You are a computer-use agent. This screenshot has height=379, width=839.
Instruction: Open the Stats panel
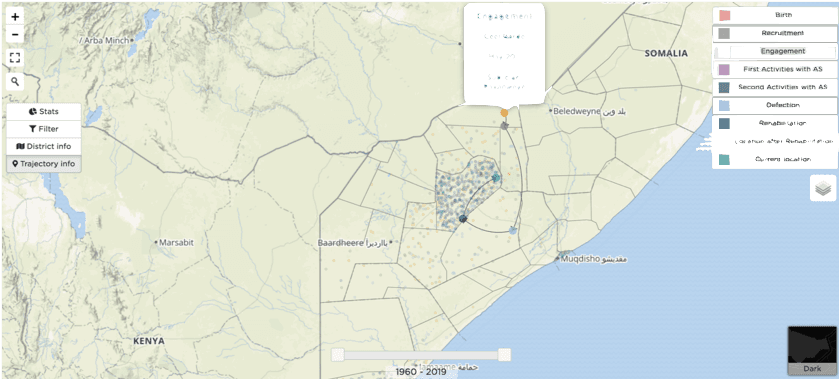point(44,112)
